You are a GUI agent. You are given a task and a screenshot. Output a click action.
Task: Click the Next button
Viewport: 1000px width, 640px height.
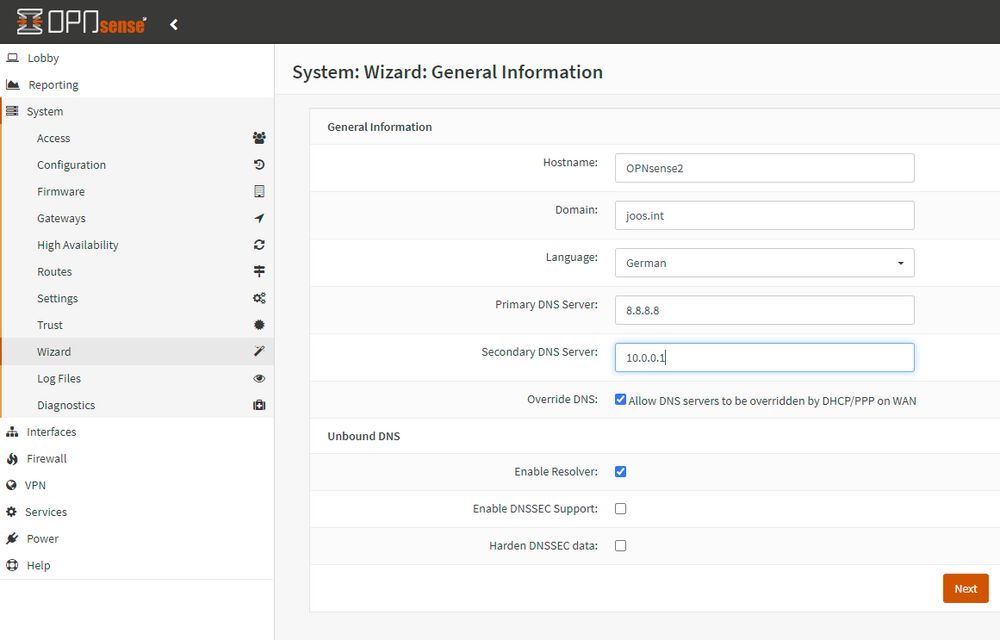point(964,588)
